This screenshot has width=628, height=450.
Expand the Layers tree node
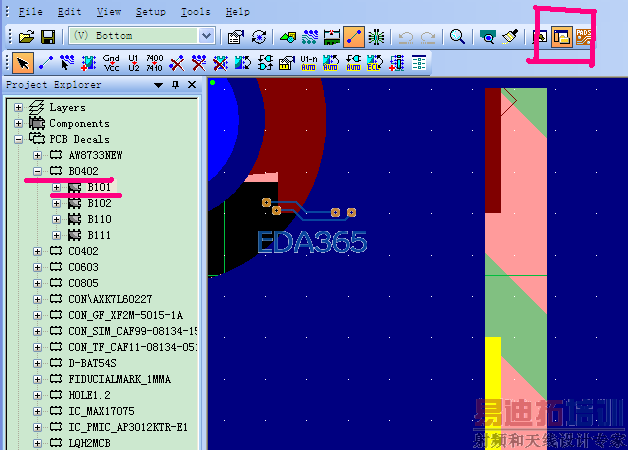(18, 107)
